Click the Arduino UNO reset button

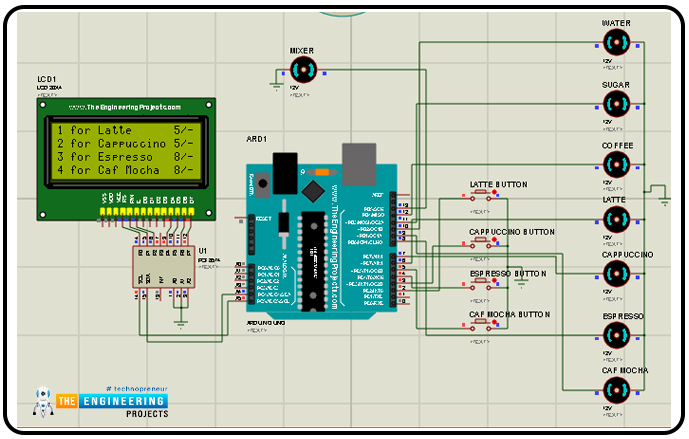263,185
